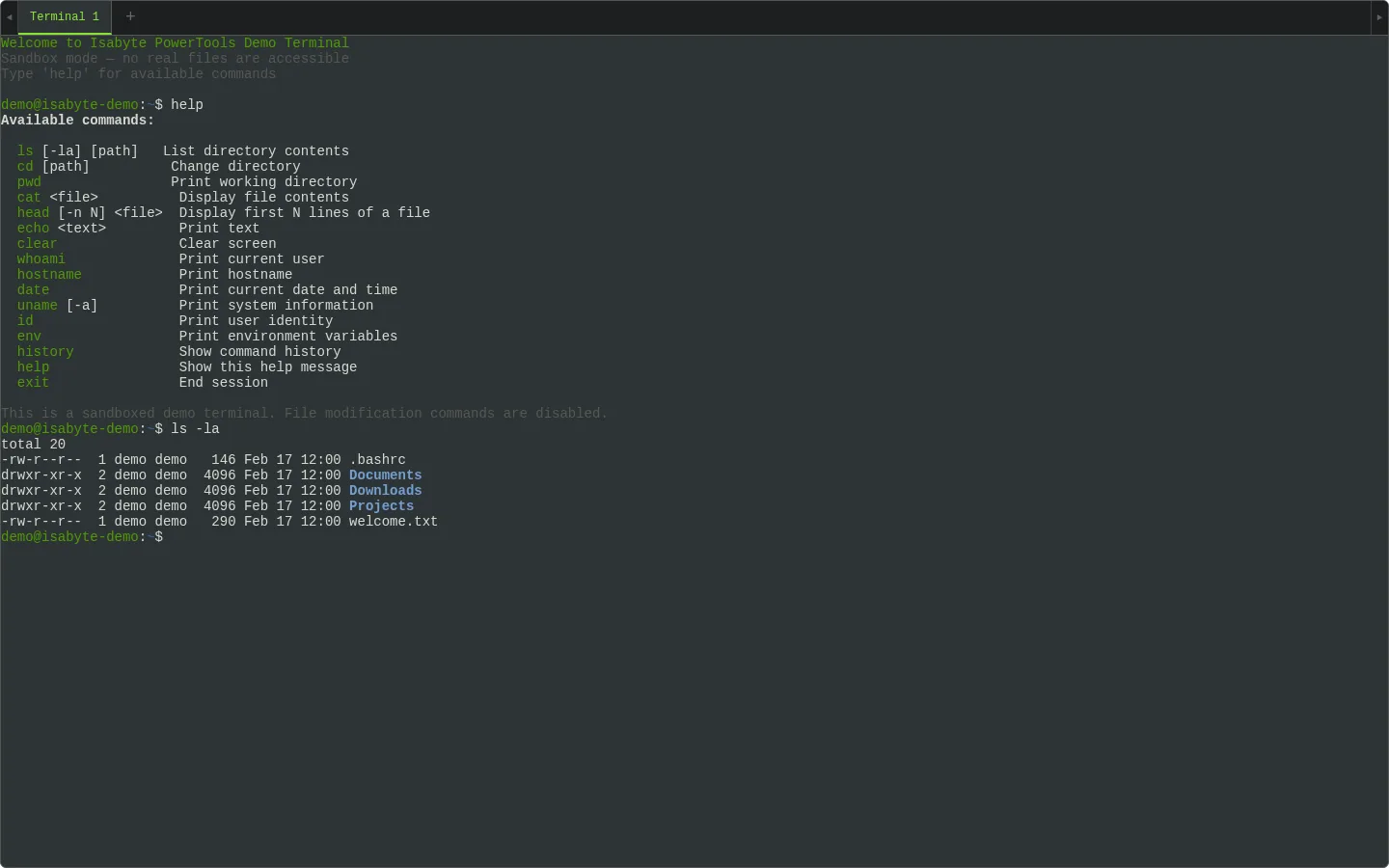Click 'Show command history' description

coord(260,352)
